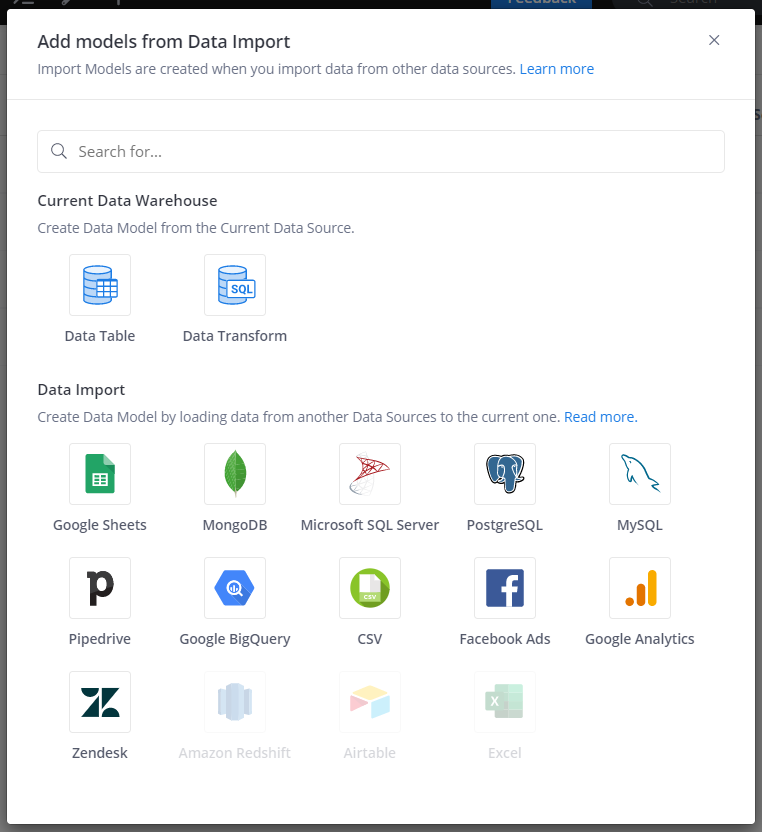Select the Zendesk icon
The width and height of the screenshot is (762, 832).
[x=100, y=702]
